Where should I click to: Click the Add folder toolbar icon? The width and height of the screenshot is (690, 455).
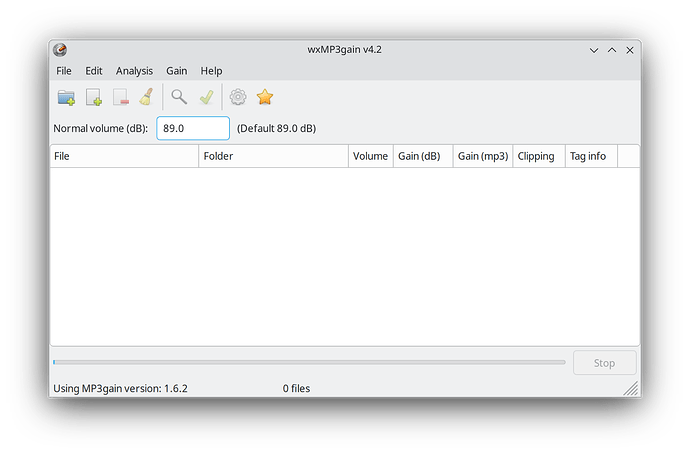(66, 97)
